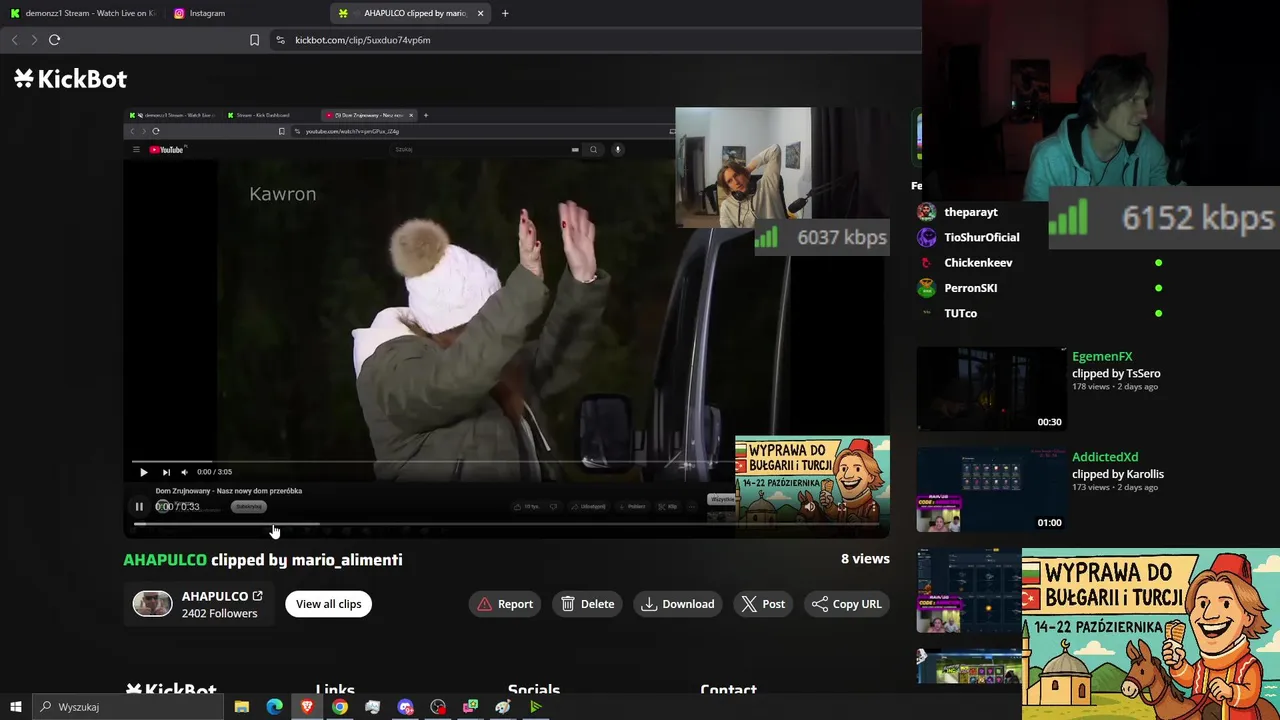Bookmark this page via bookmark icon
Image resolution: width=1280 pixels, height=720 pixels.
tap(254, 40)
